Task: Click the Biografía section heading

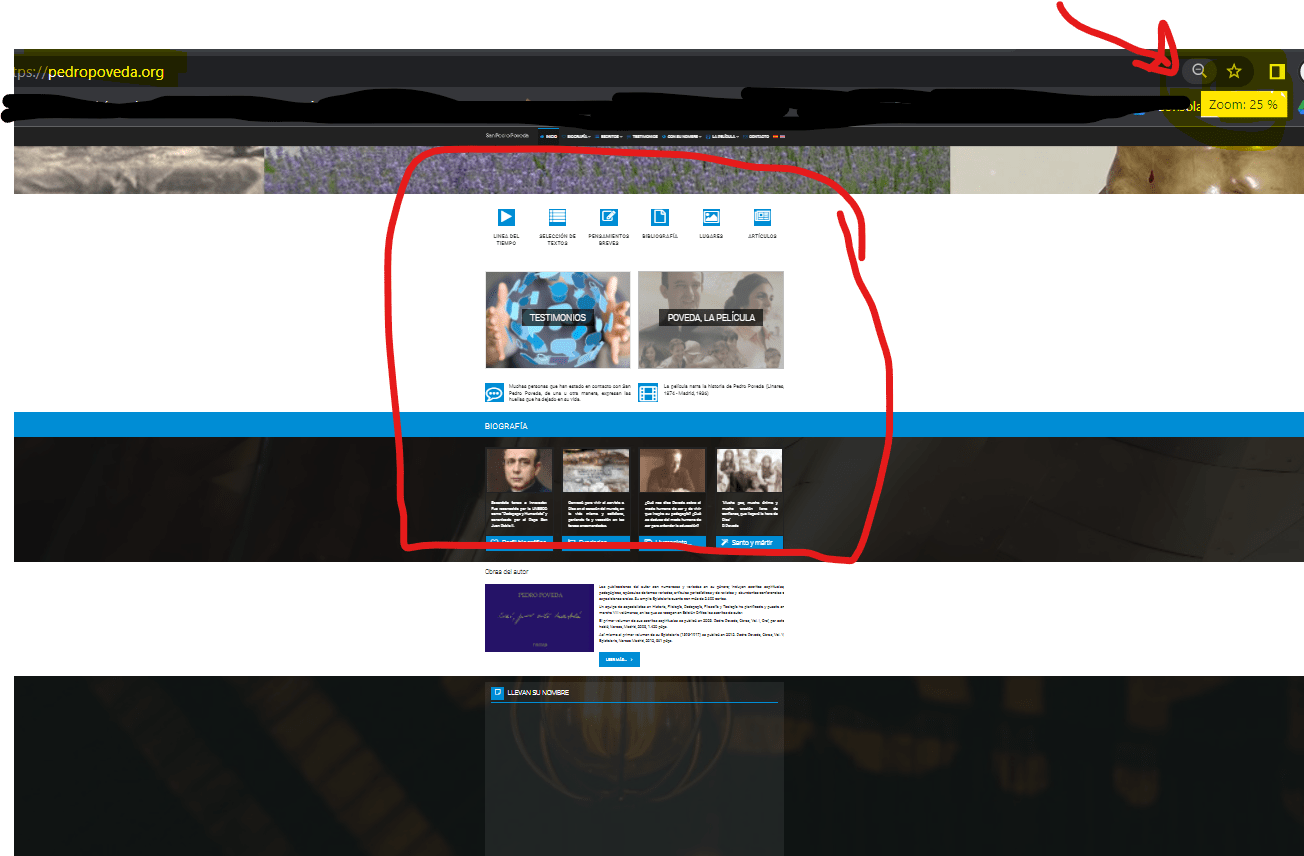Action: coord(506,427)
